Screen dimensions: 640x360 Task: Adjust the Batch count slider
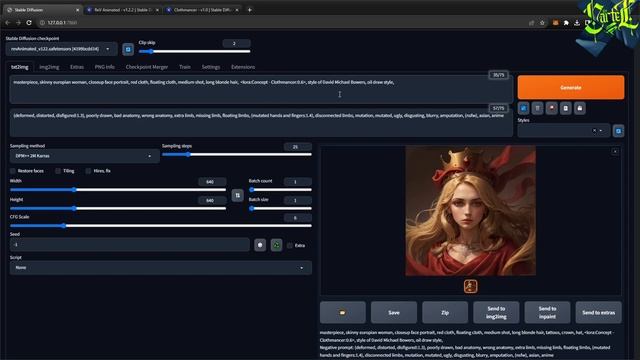[280, 189]
